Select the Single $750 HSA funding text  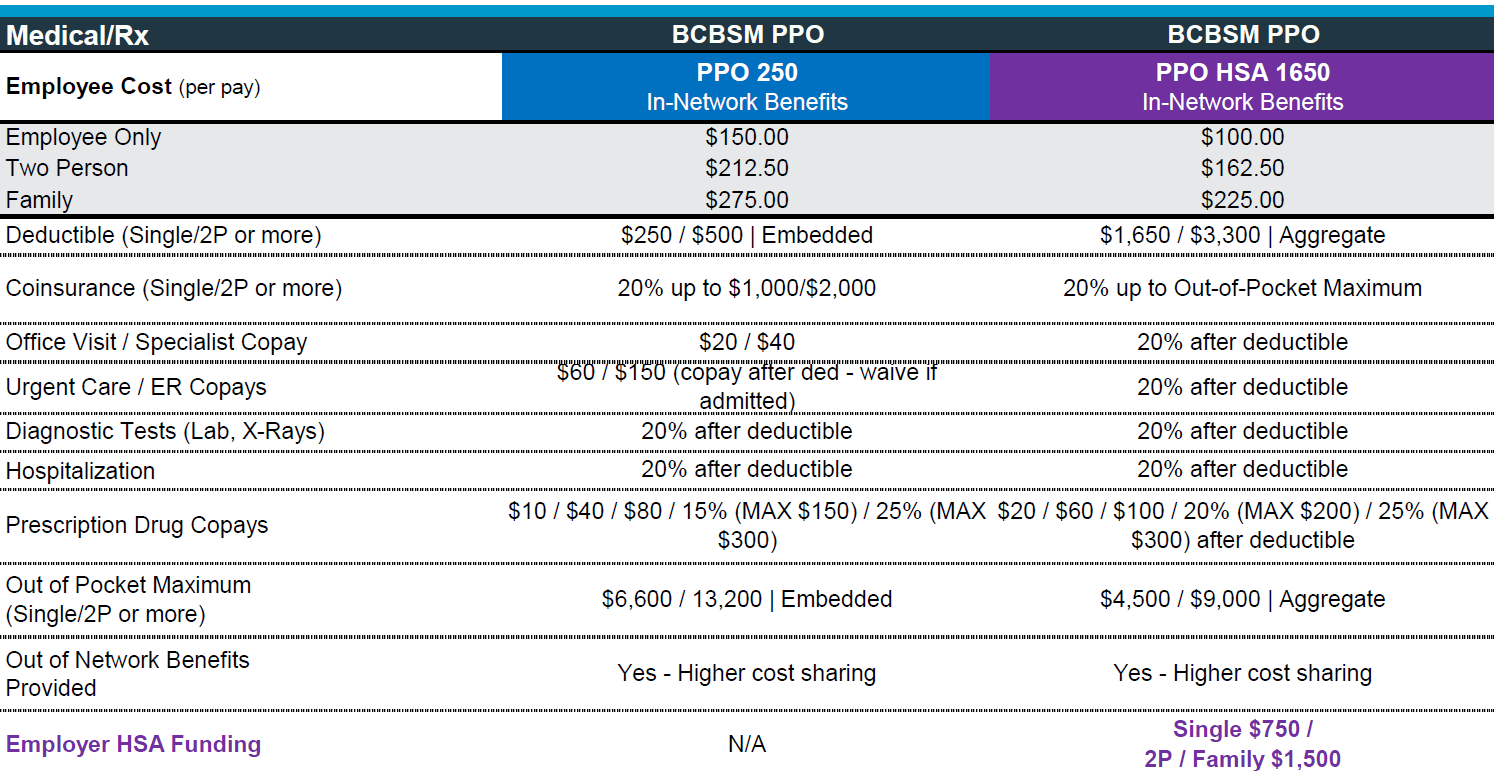coord(1242,730)
